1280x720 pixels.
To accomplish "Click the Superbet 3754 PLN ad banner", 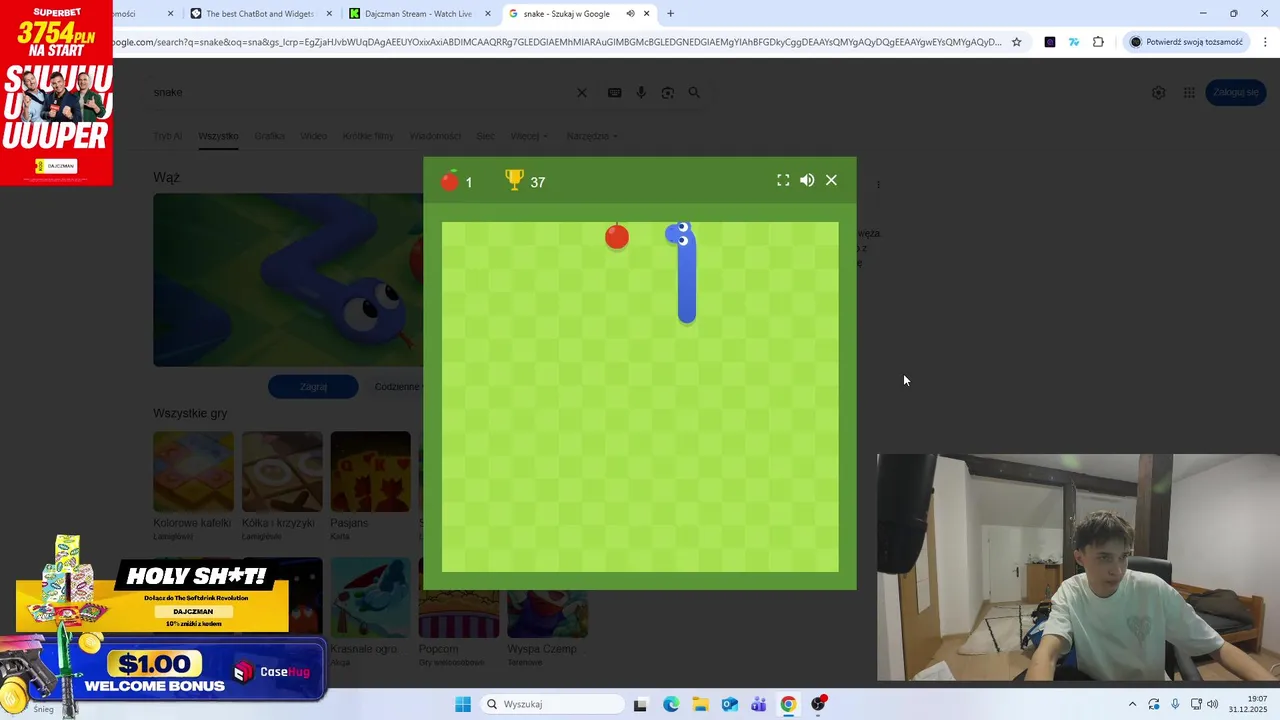I will (56, 93).
